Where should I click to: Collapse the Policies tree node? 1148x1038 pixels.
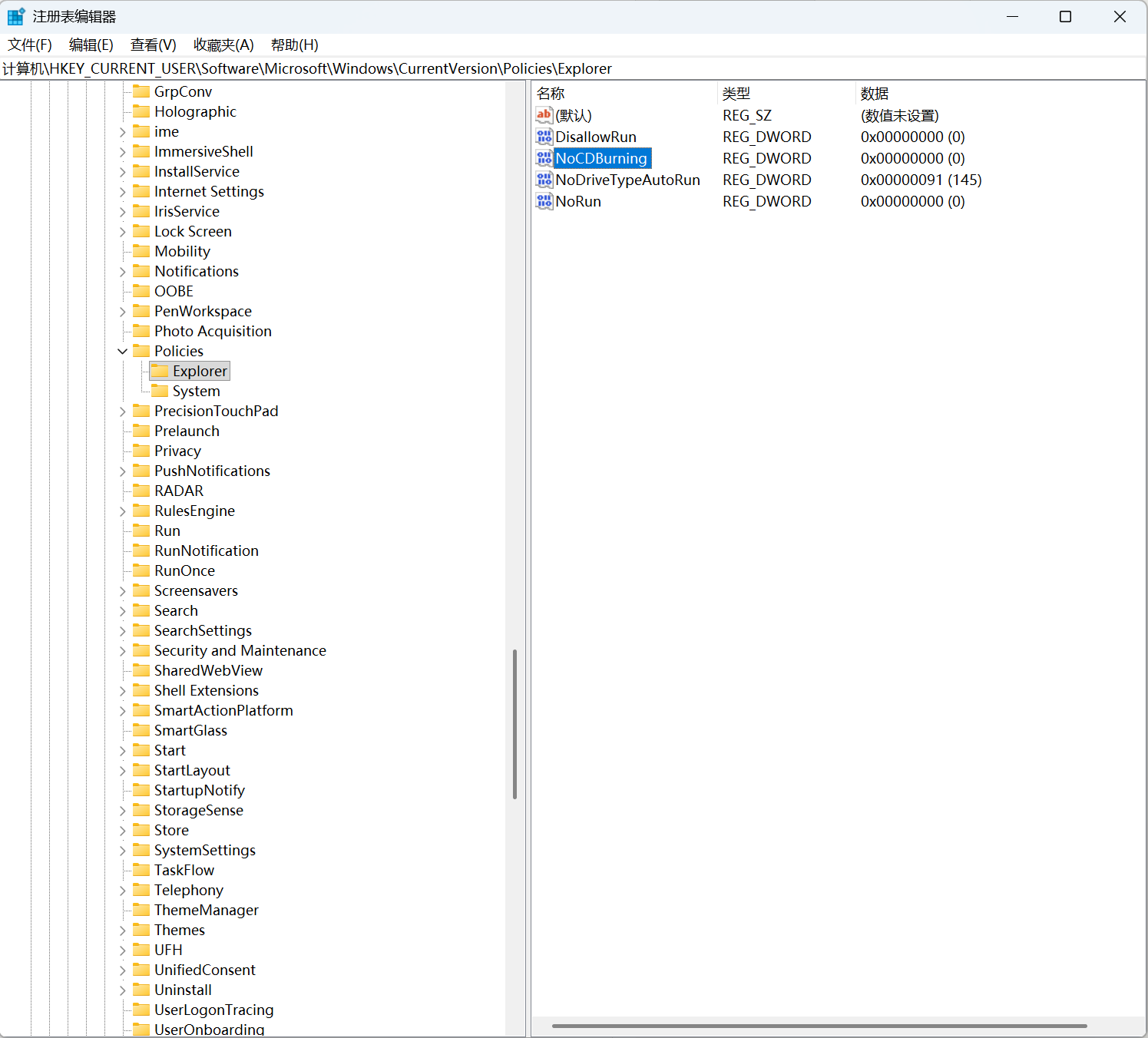click(x=123, y=351)
